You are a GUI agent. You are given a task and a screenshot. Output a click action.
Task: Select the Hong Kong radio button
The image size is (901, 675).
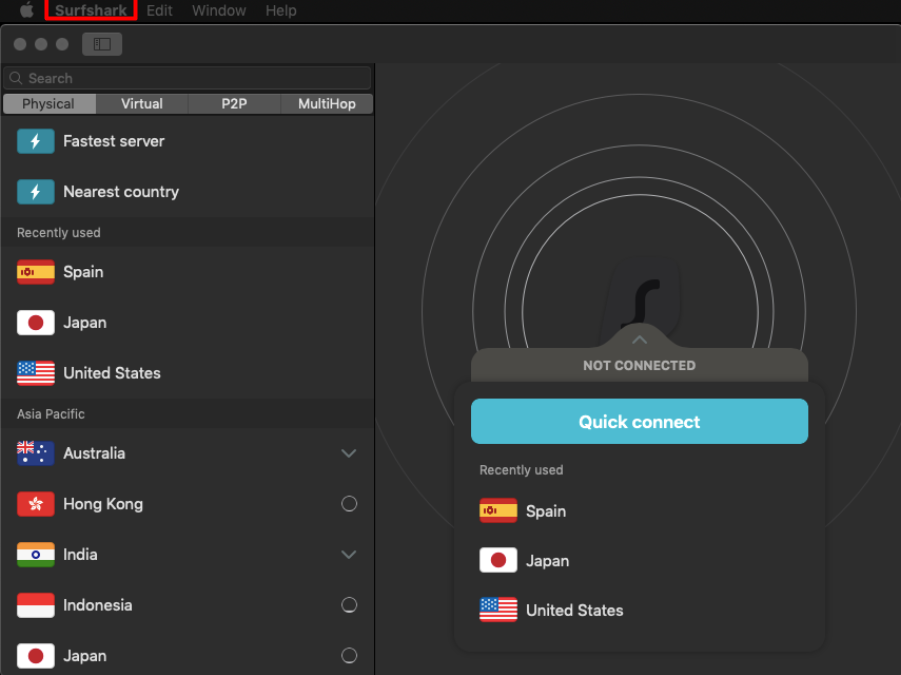tap(349, 504)
